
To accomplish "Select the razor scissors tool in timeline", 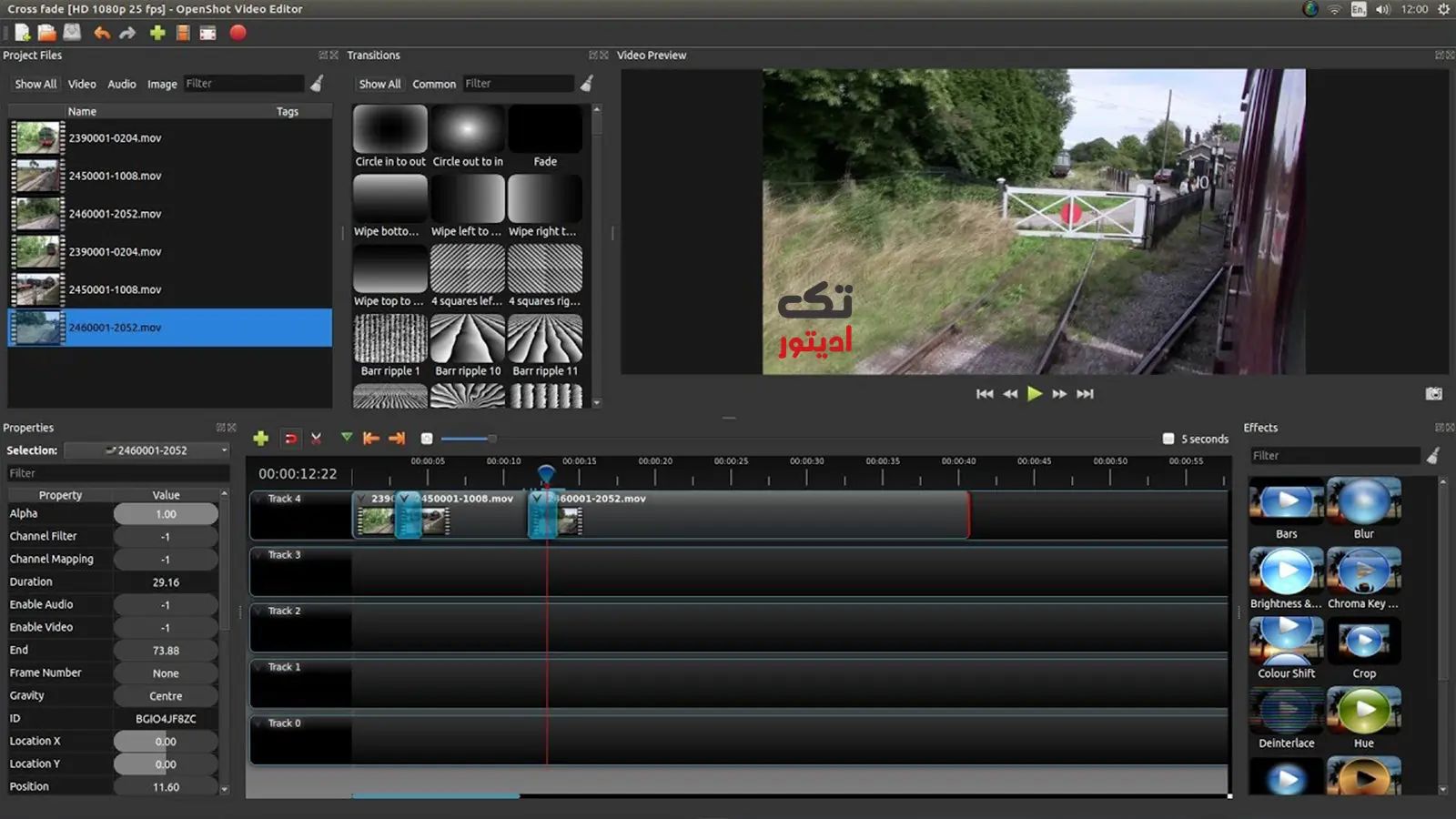I will [x=316, y=439].
